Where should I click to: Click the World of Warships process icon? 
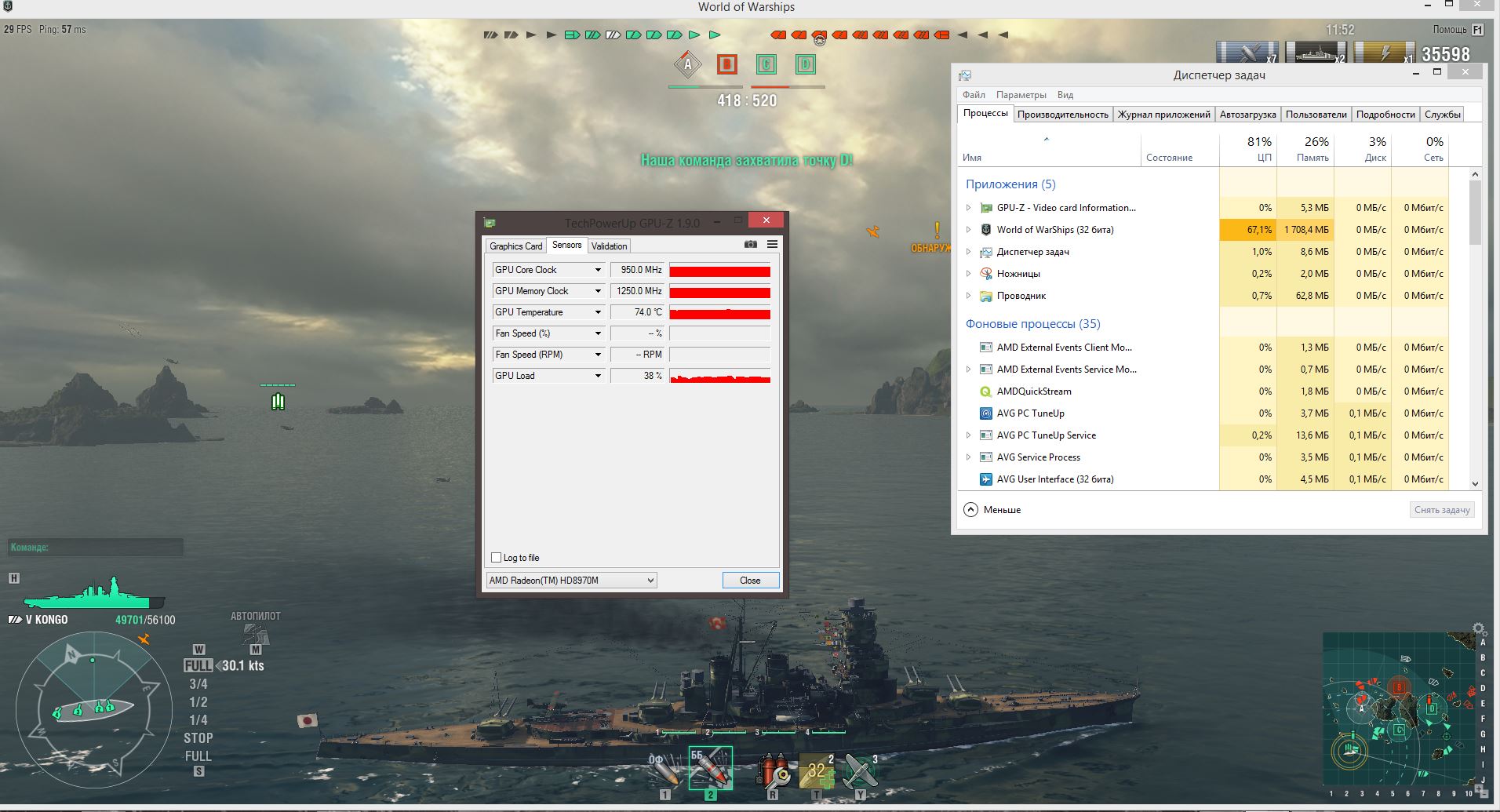(986, 230)
